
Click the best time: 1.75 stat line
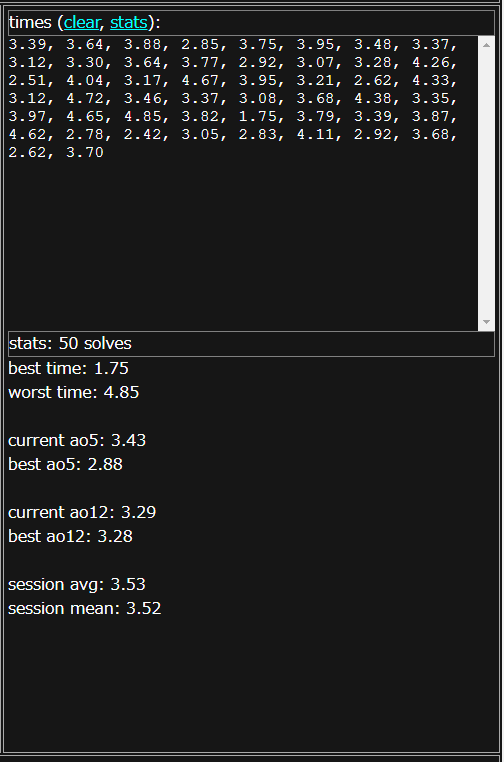pyautogui.click(x=69, y=368)
